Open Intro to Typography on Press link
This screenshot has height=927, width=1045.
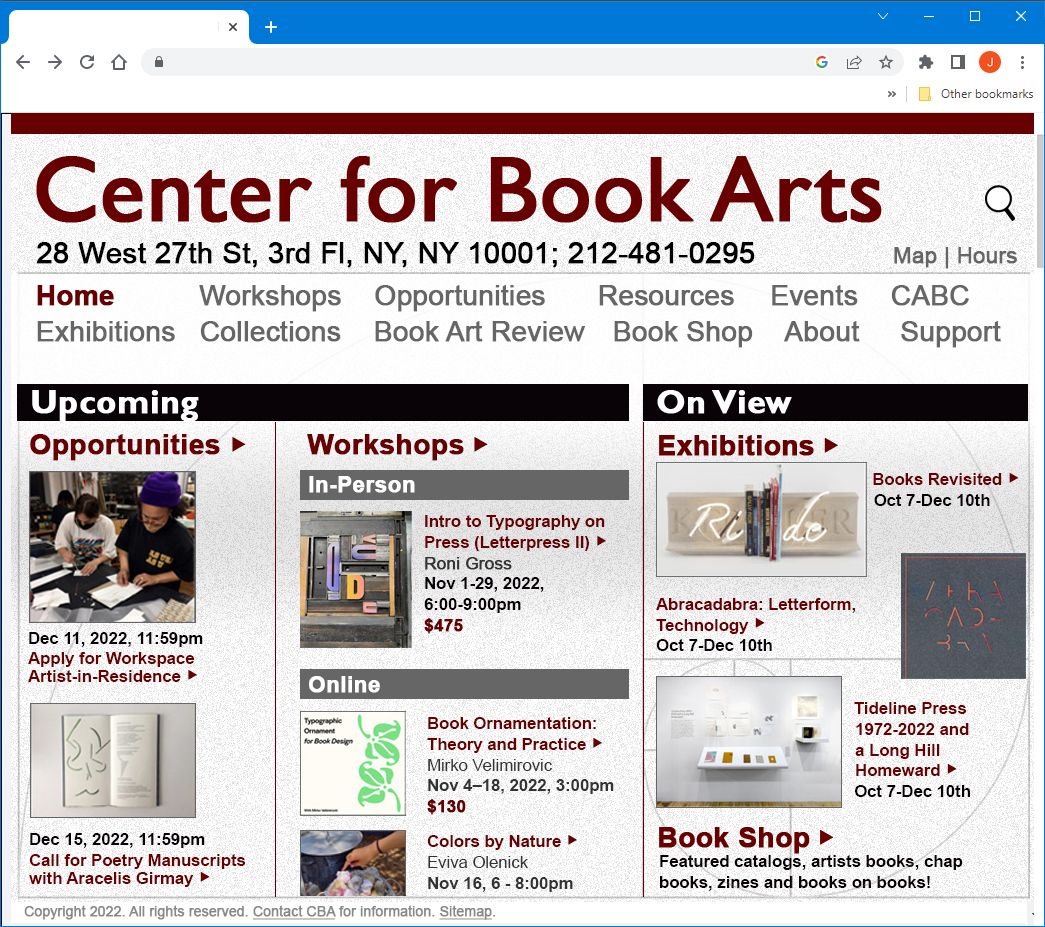[x=515, y=532]
